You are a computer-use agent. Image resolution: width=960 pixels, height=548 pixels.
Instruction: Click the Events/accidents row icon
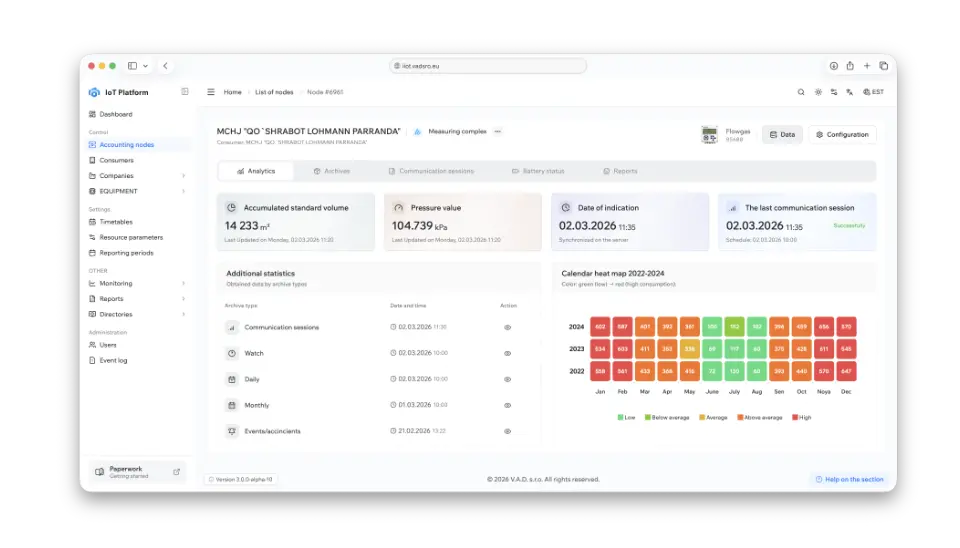[231, 431]
